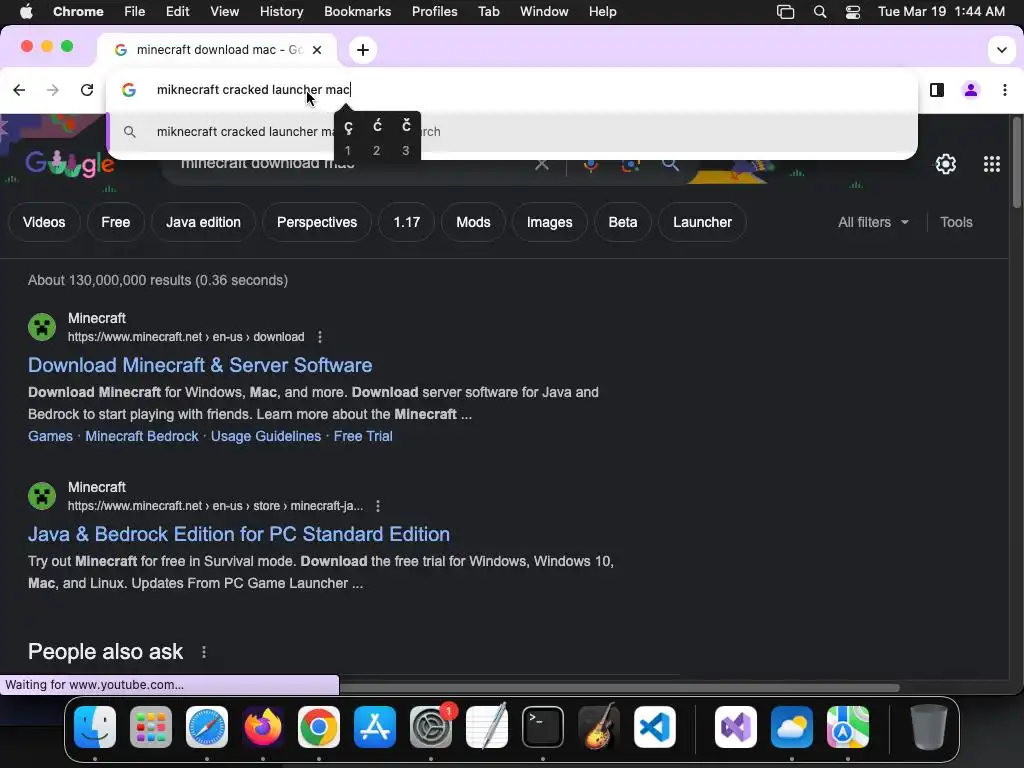Viewport: 1024px width, 768px height.
Task: Apply the 1.17 filter chip
Action: click(x=406, y=223)
